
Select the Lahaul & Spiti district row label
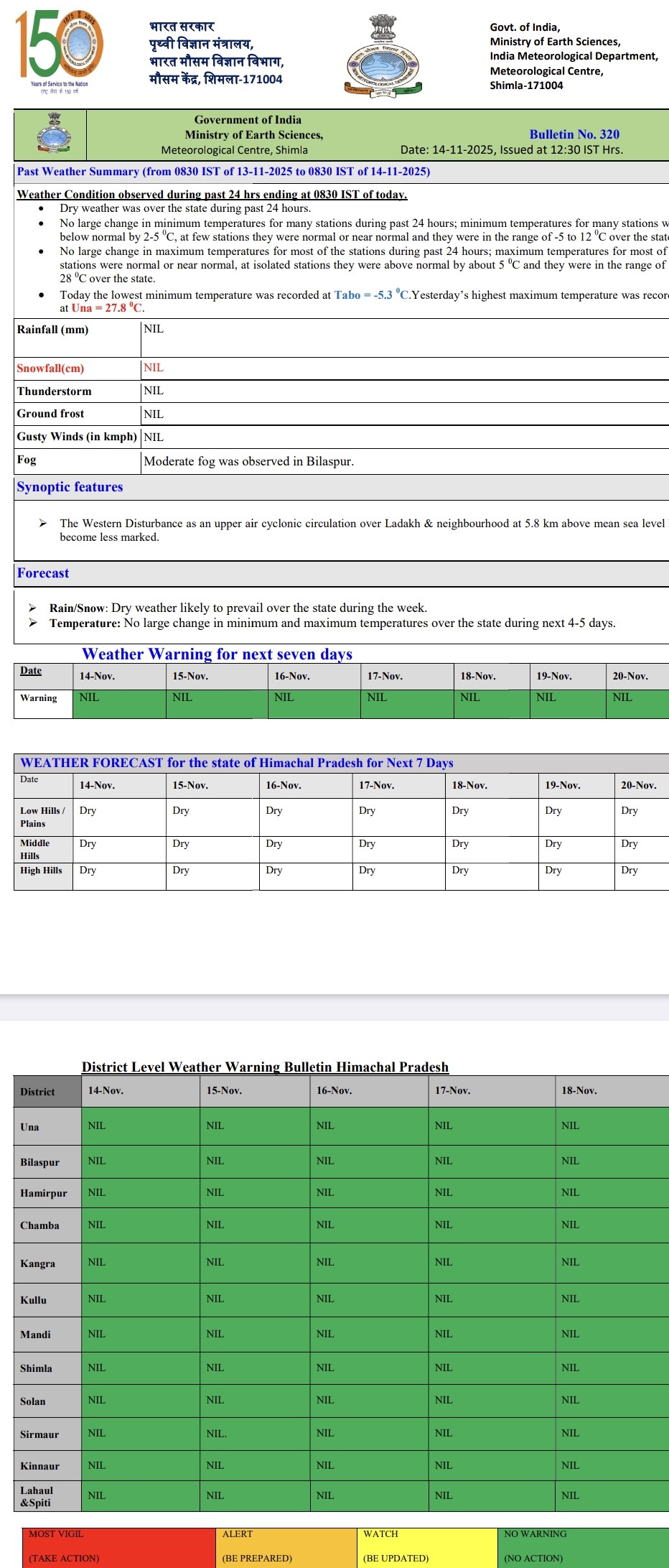click(37, 1496)
